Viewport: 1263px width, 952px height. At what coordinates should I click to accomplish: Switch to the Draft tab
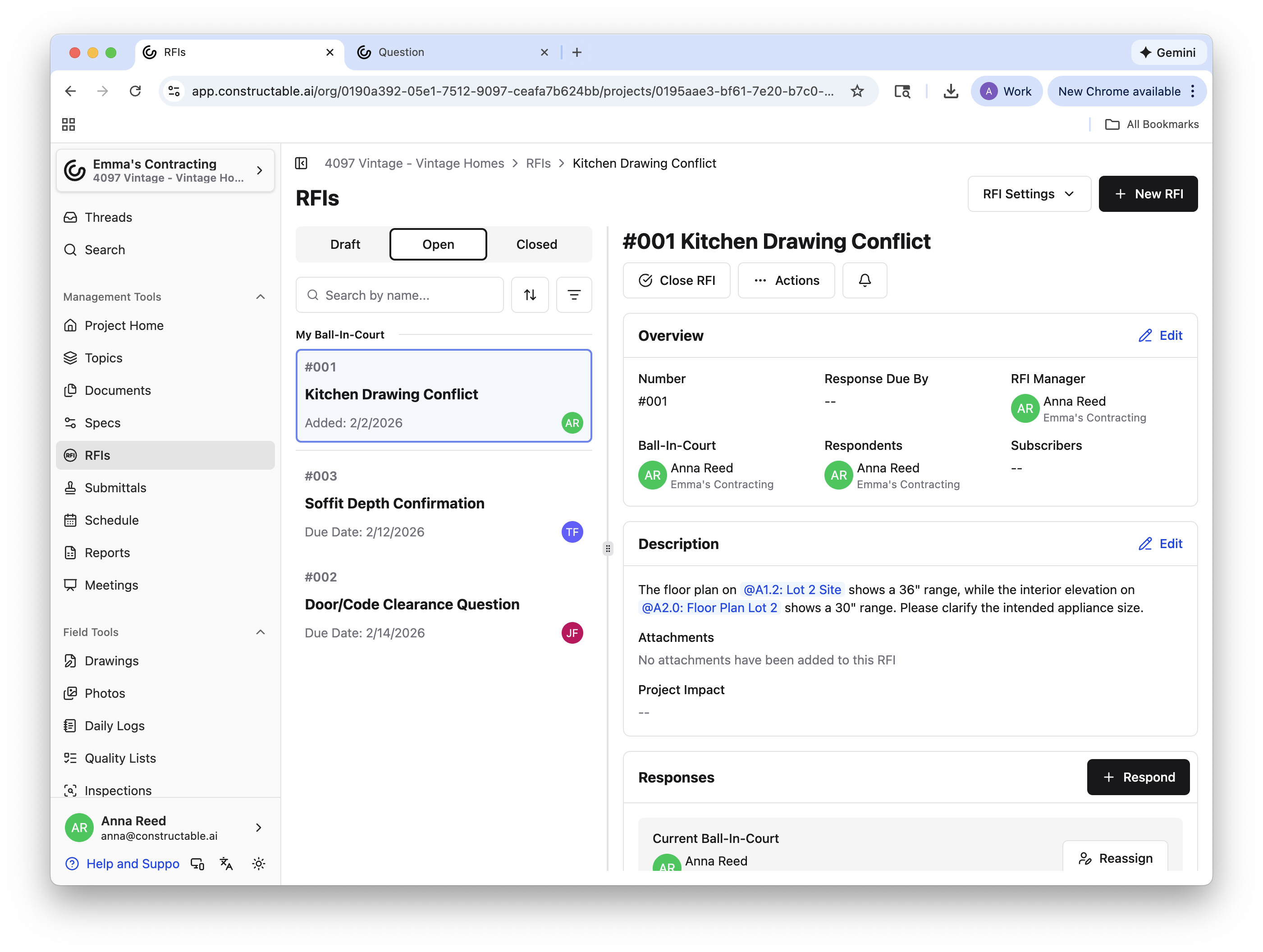coord(345,244)
